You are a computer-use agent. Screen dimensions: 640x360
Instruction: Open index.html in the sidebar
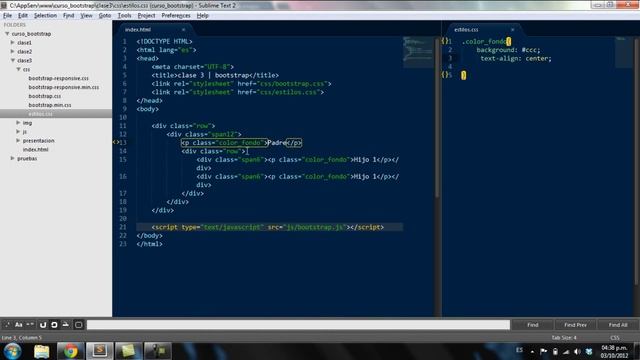pos(36,149)
